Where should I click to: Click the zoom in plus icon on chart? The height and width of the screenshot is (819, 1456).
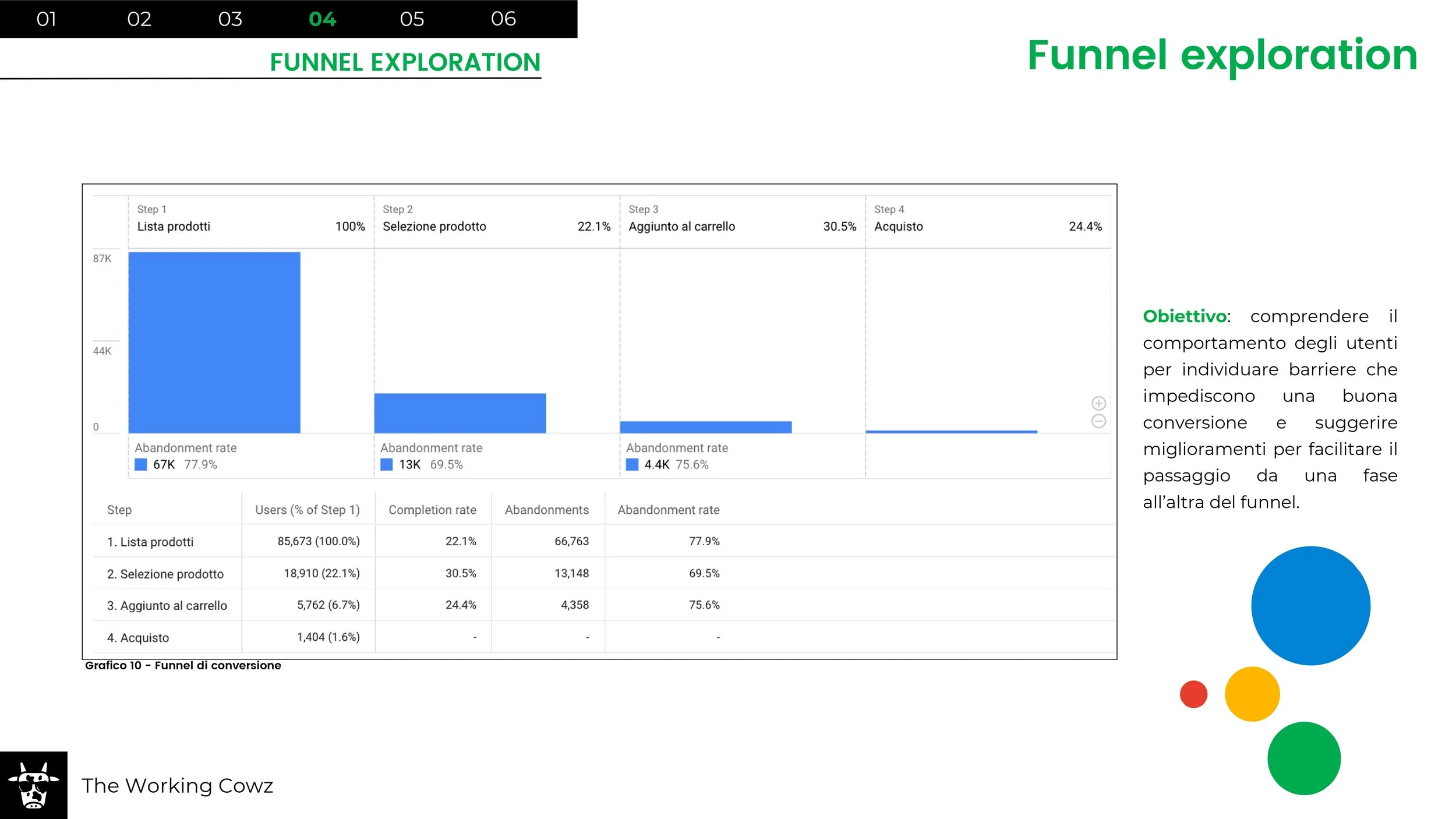point(1098,403)
